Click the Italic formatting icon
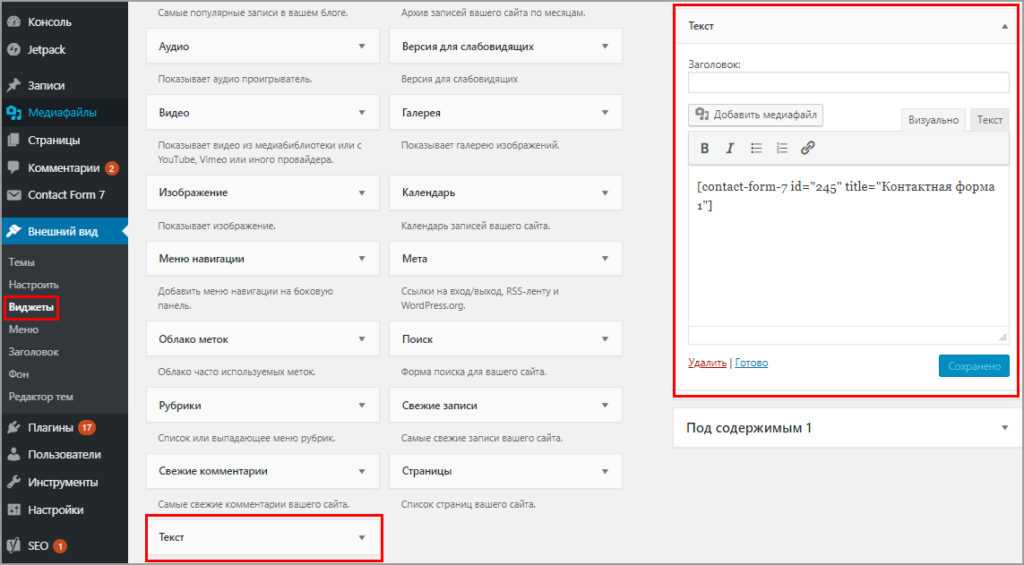The height and width of the screenshot is (565, 1024). 730,148
